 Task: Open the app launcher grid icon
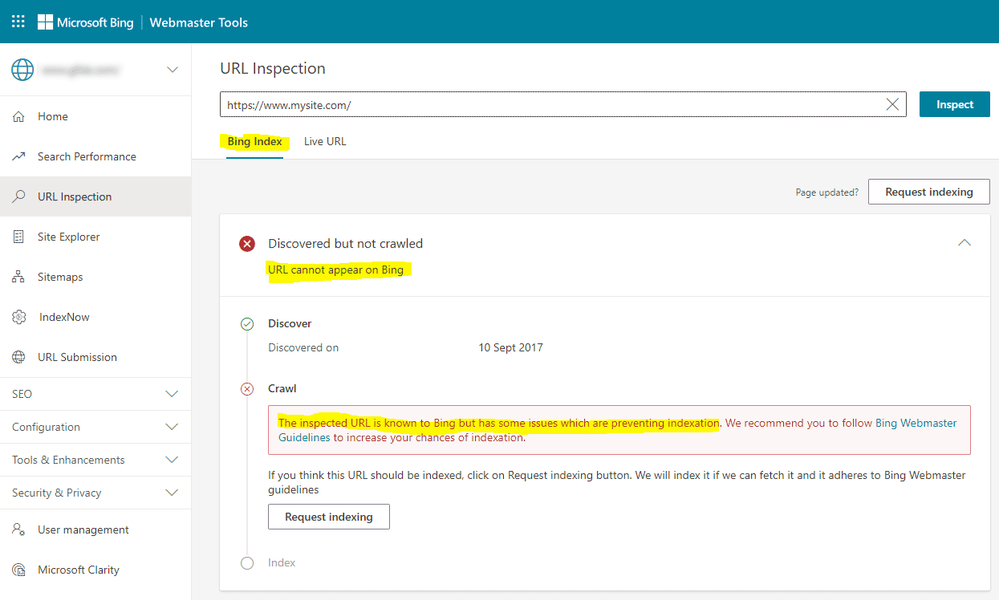point(18,22)
